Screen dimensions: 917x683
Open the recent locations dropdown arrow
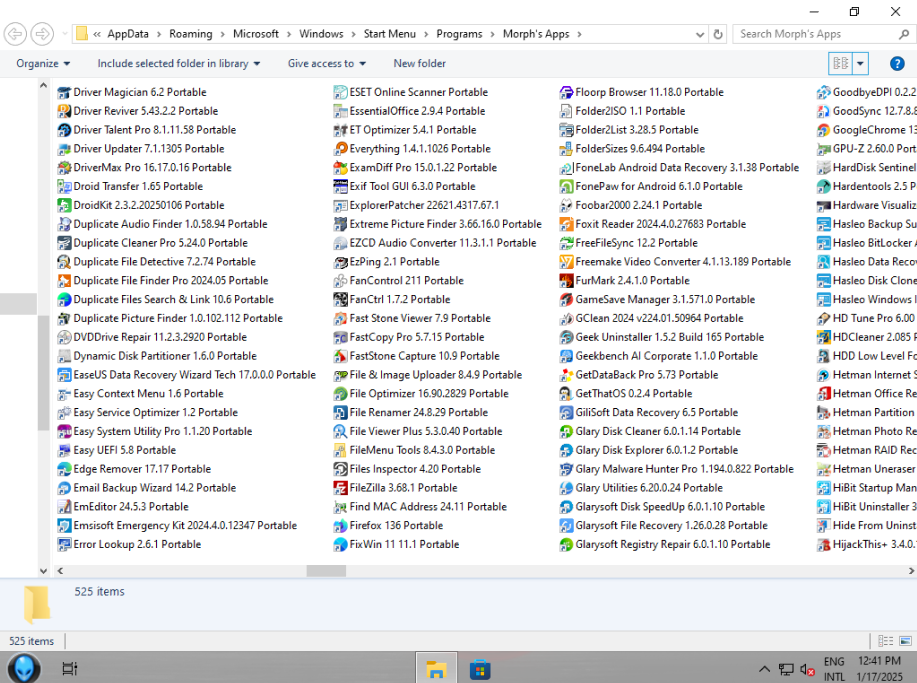64,34
